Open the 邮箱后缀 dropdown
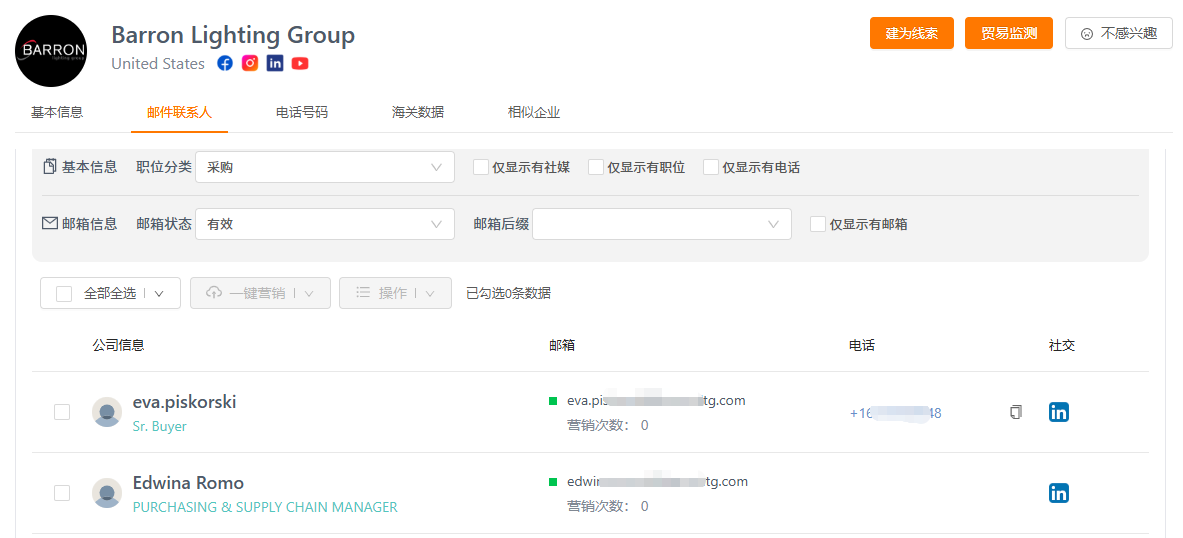 [x=662, y=224]
